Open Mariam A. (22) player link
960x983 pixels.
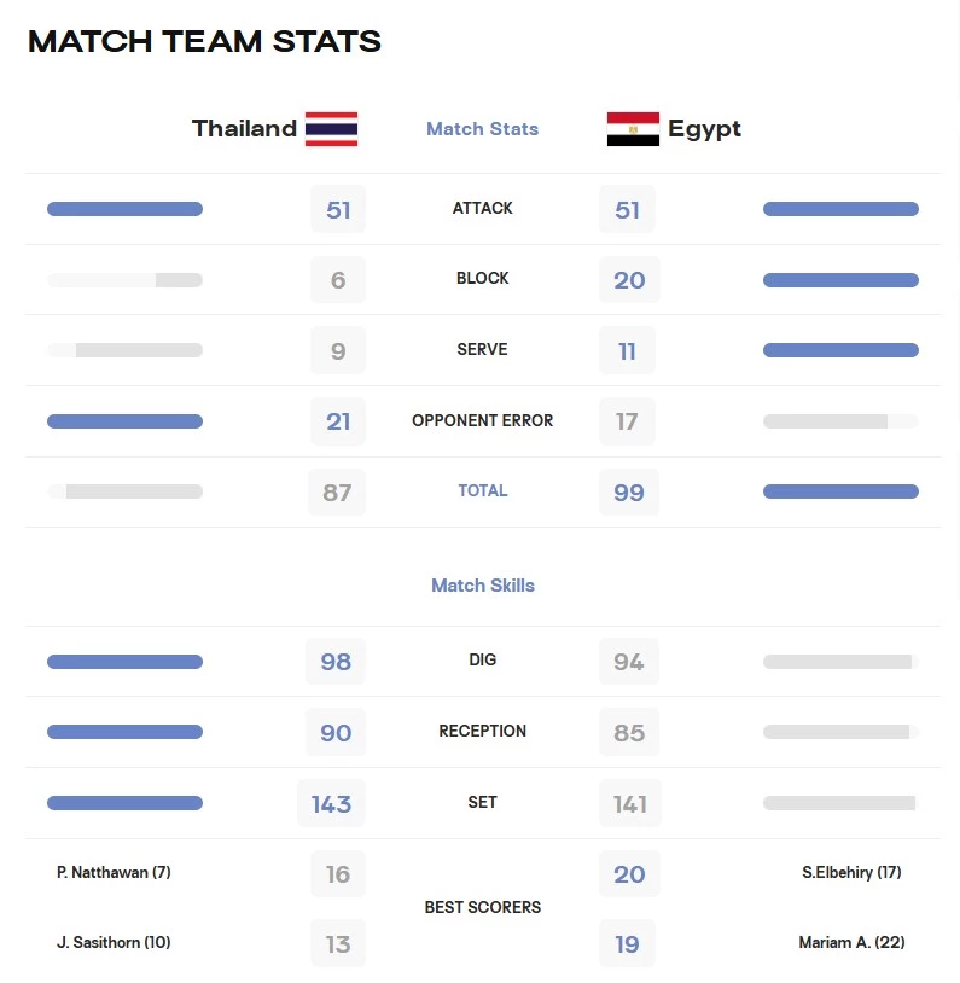[851, 942]
